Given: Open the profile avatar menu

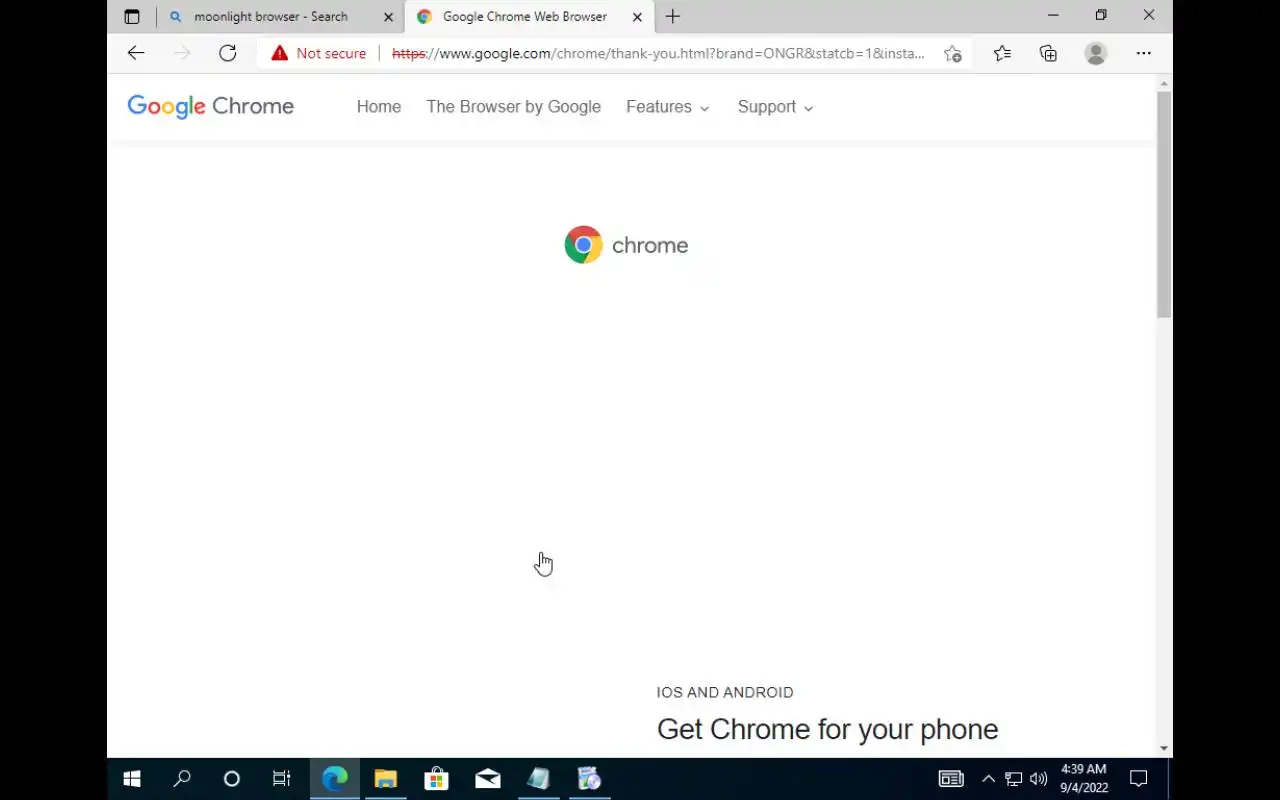Looking at the screenshot, I should (1096, 54).
